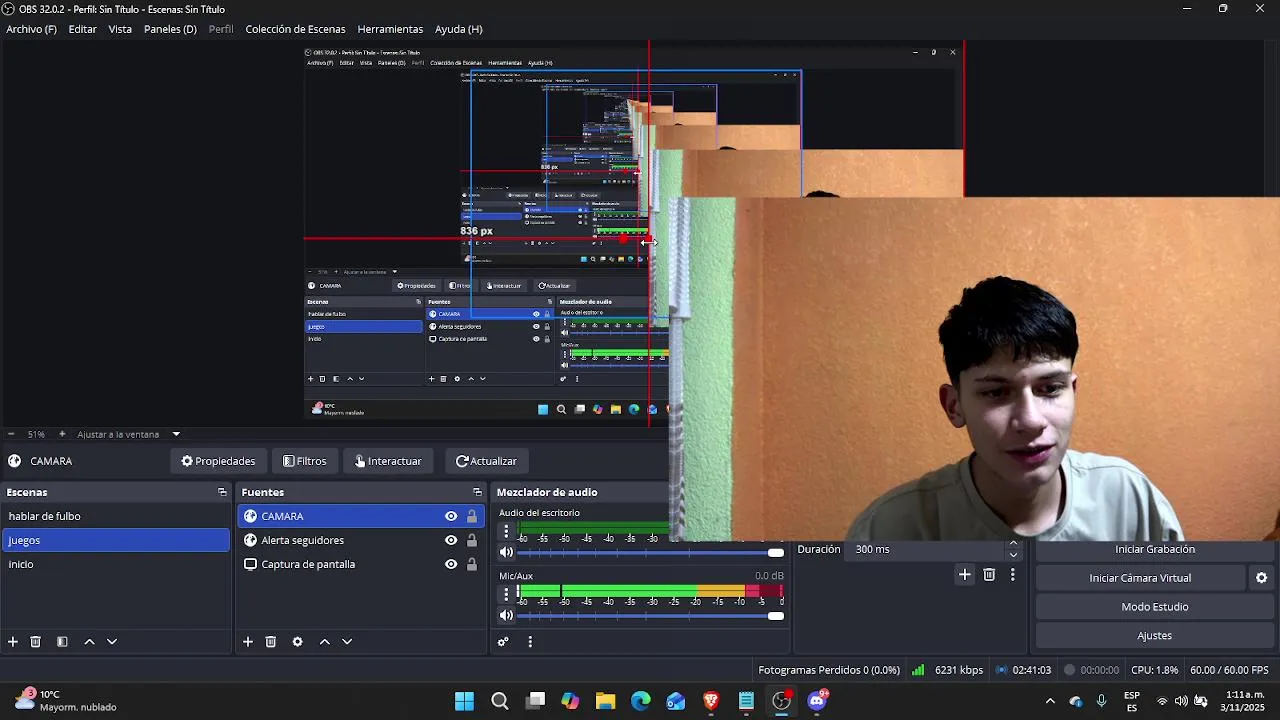Pop out the Escenas dock panel

tap(222, 492)
